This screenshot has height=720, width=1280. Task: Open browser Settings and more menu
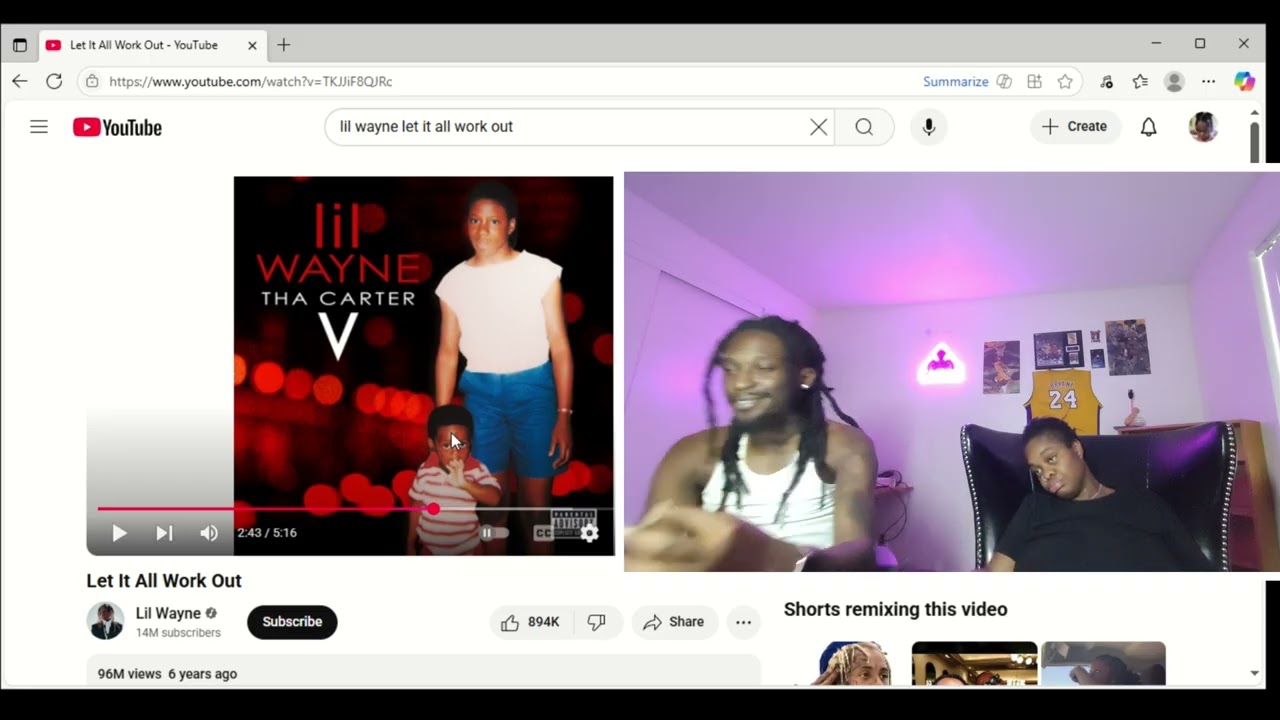coord(1209,82)
